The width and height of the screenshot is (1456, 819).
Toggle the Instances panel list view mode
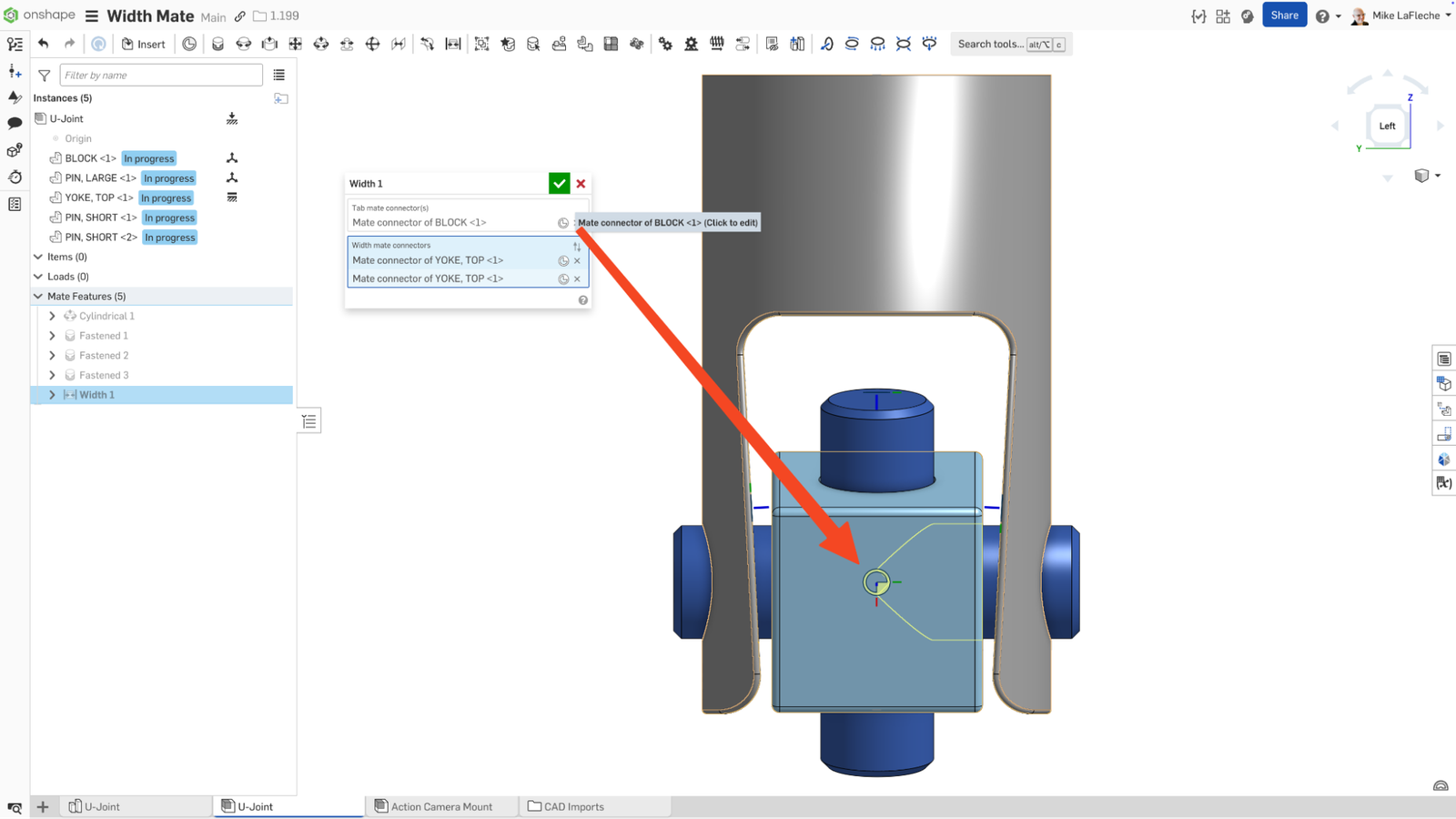pos(279,75)
